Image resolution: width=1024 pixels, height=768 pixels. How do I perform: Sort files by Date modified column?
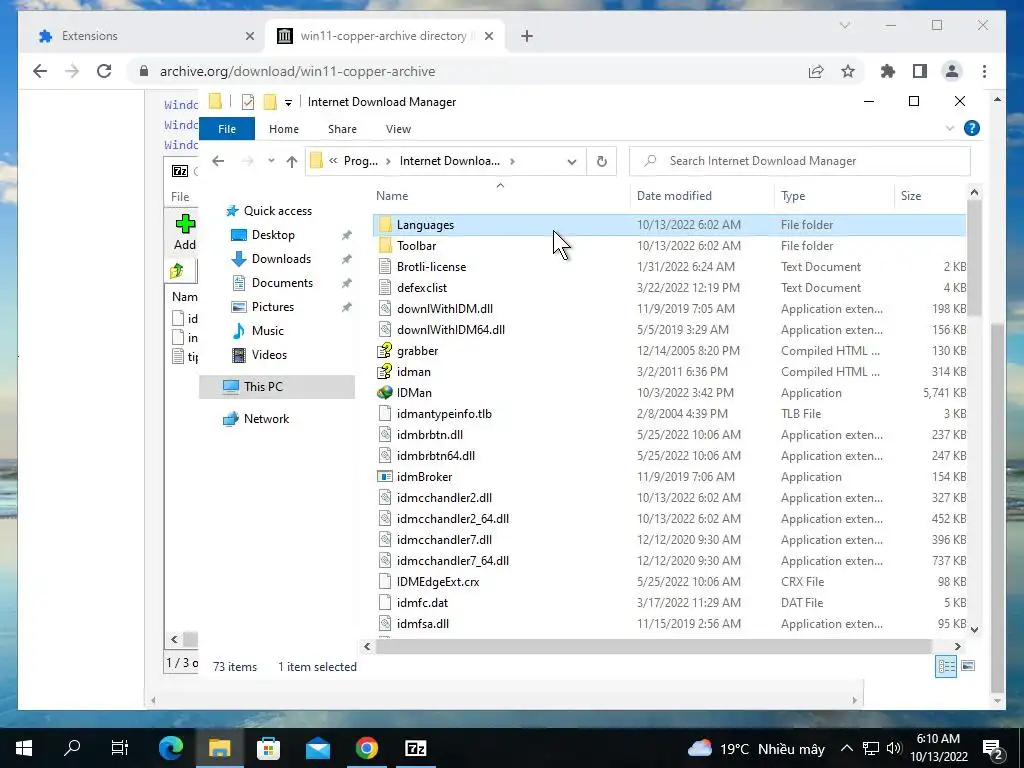tap(703, 195)
